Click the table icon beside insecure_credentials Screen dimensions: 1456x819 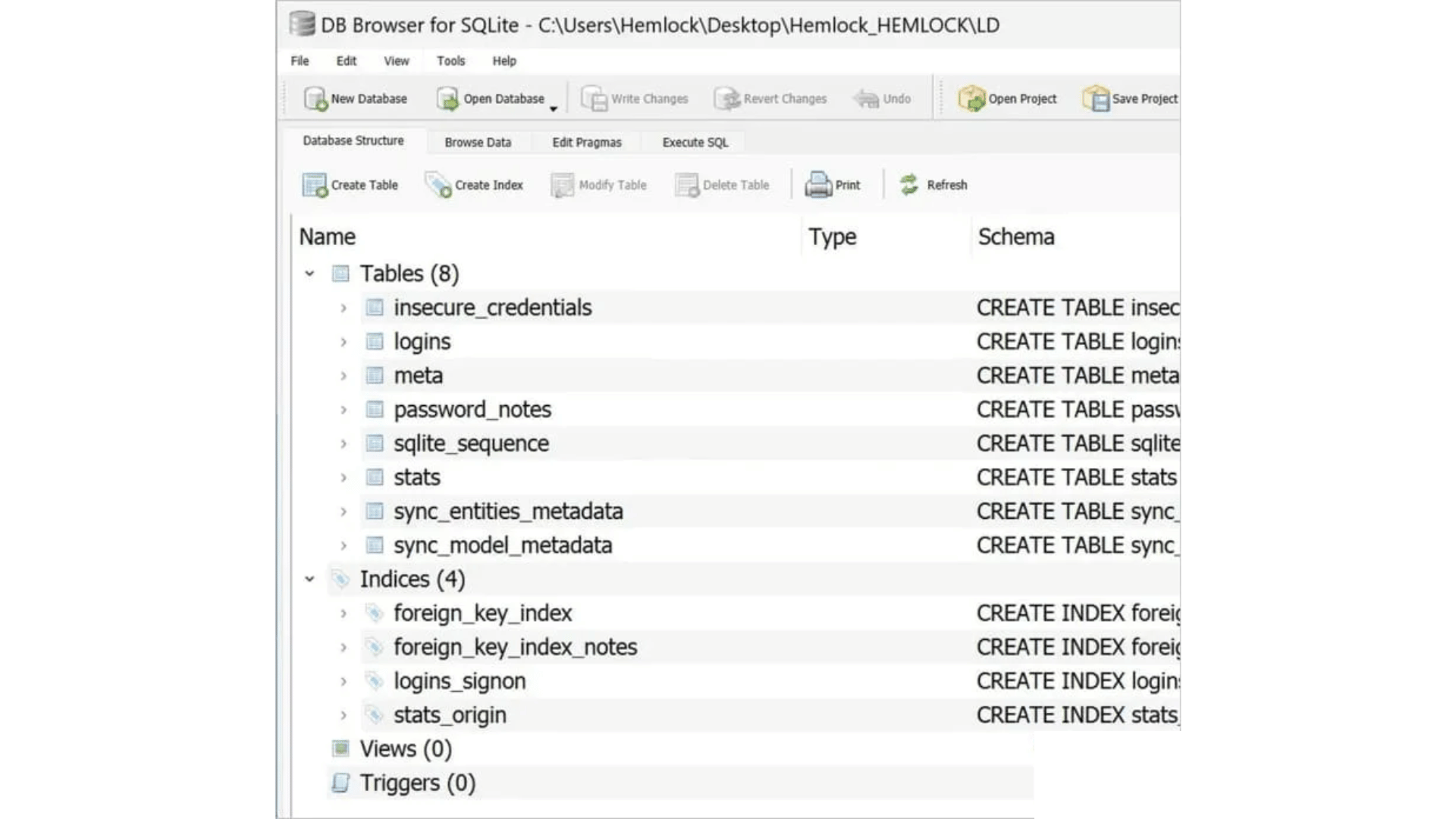pos(375,307)
